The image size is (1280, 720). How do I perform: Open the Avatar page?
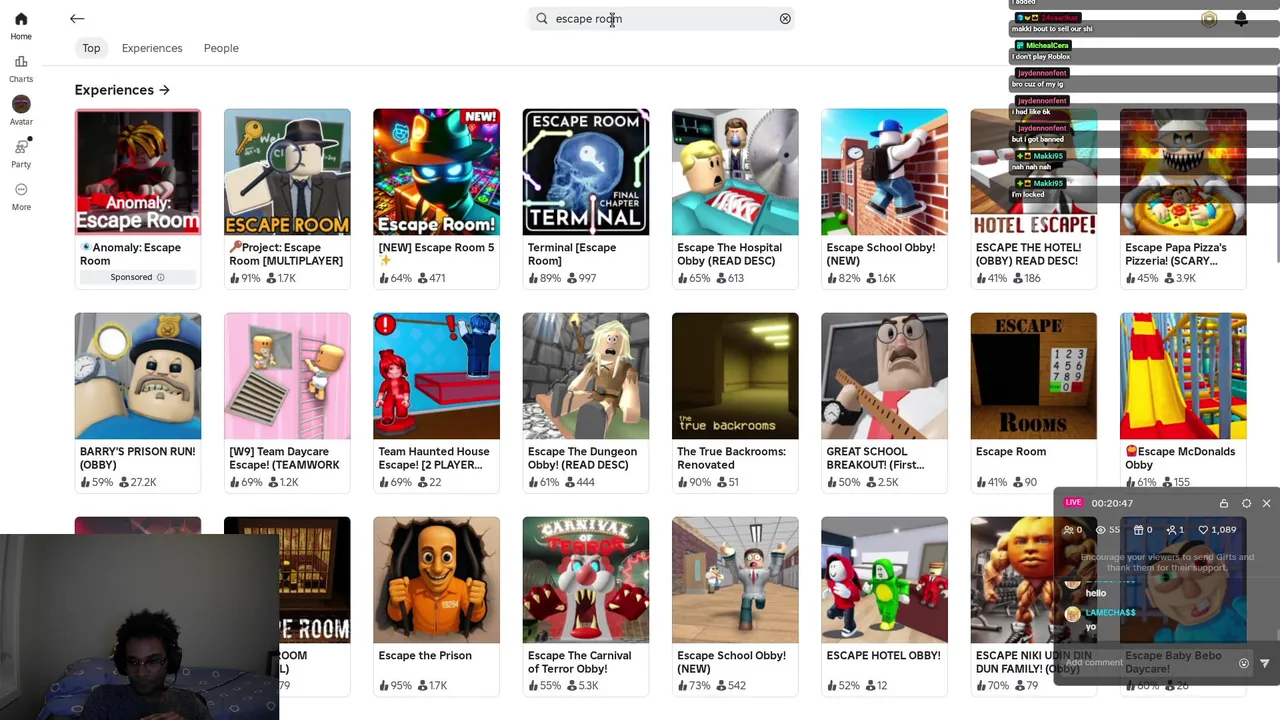(21, 111)
